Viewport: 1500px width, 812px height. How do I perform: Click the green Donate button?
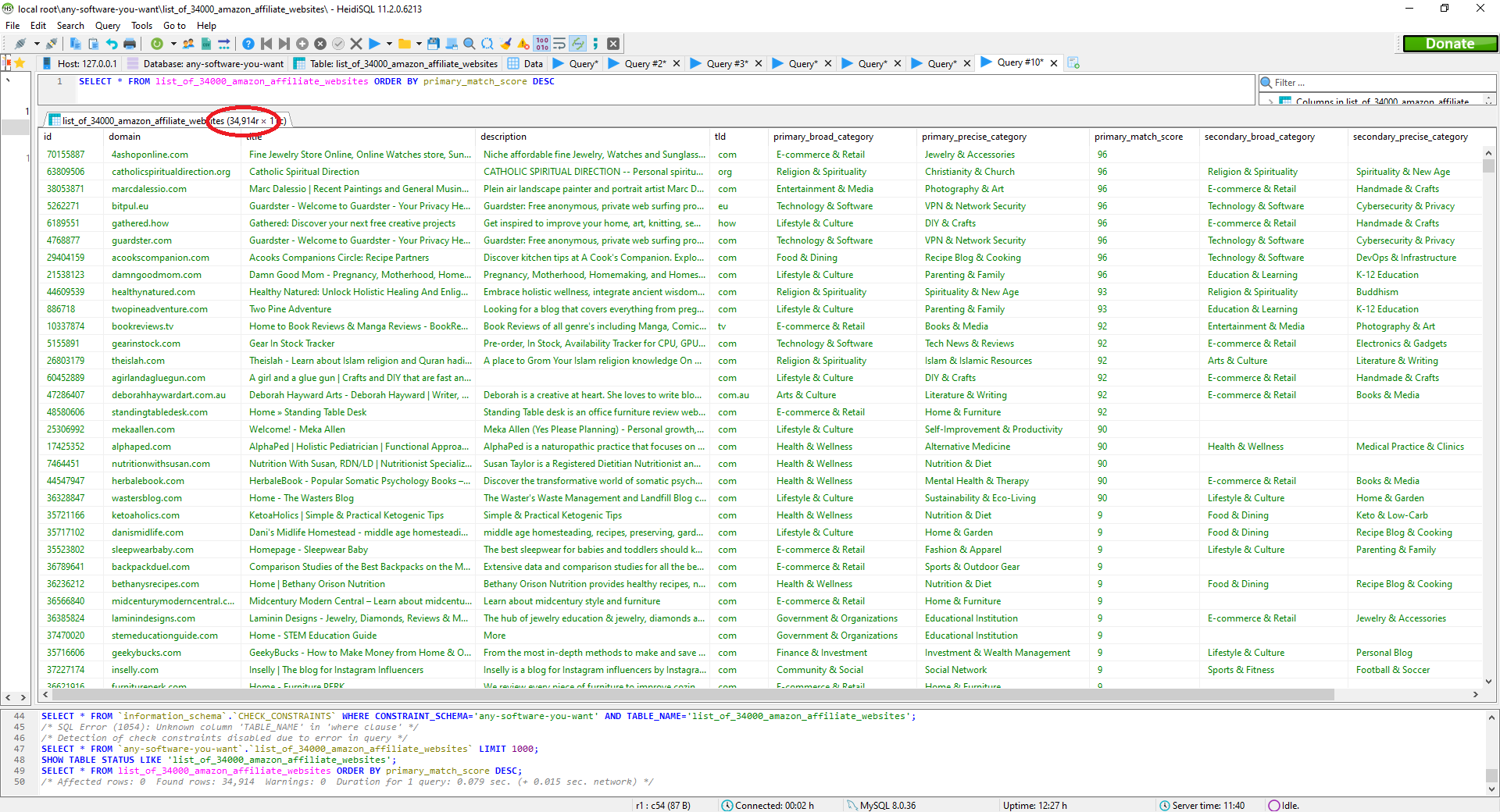pyautogui.click(x=1450, y=44)
